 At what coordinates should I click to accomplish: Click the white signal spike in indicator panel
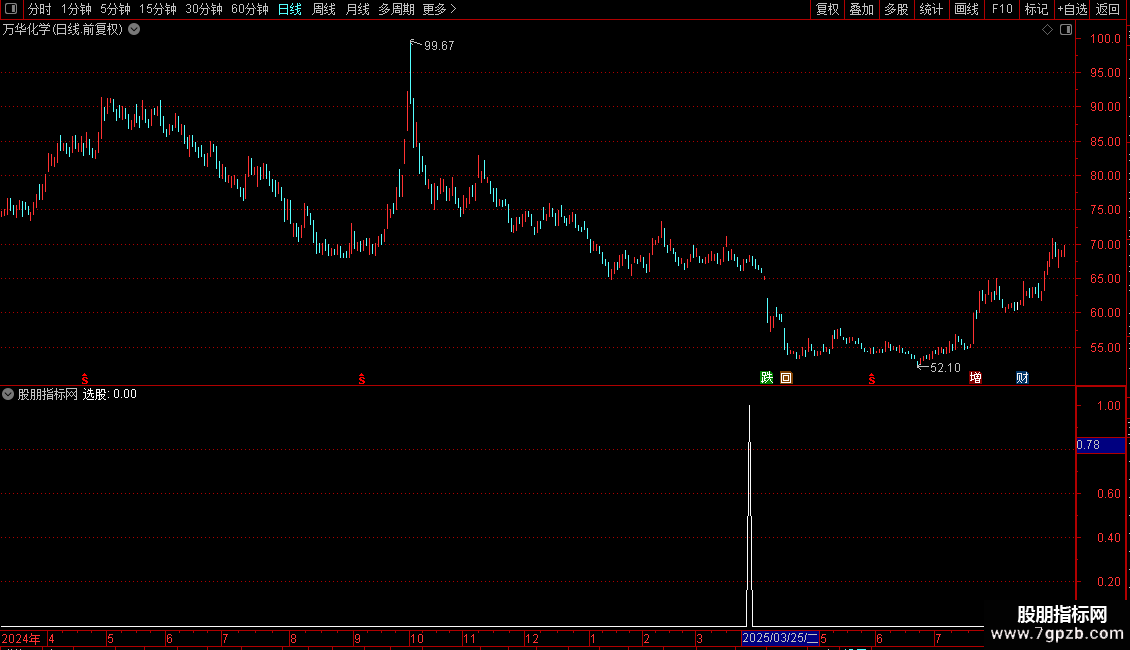pos(749,516)
